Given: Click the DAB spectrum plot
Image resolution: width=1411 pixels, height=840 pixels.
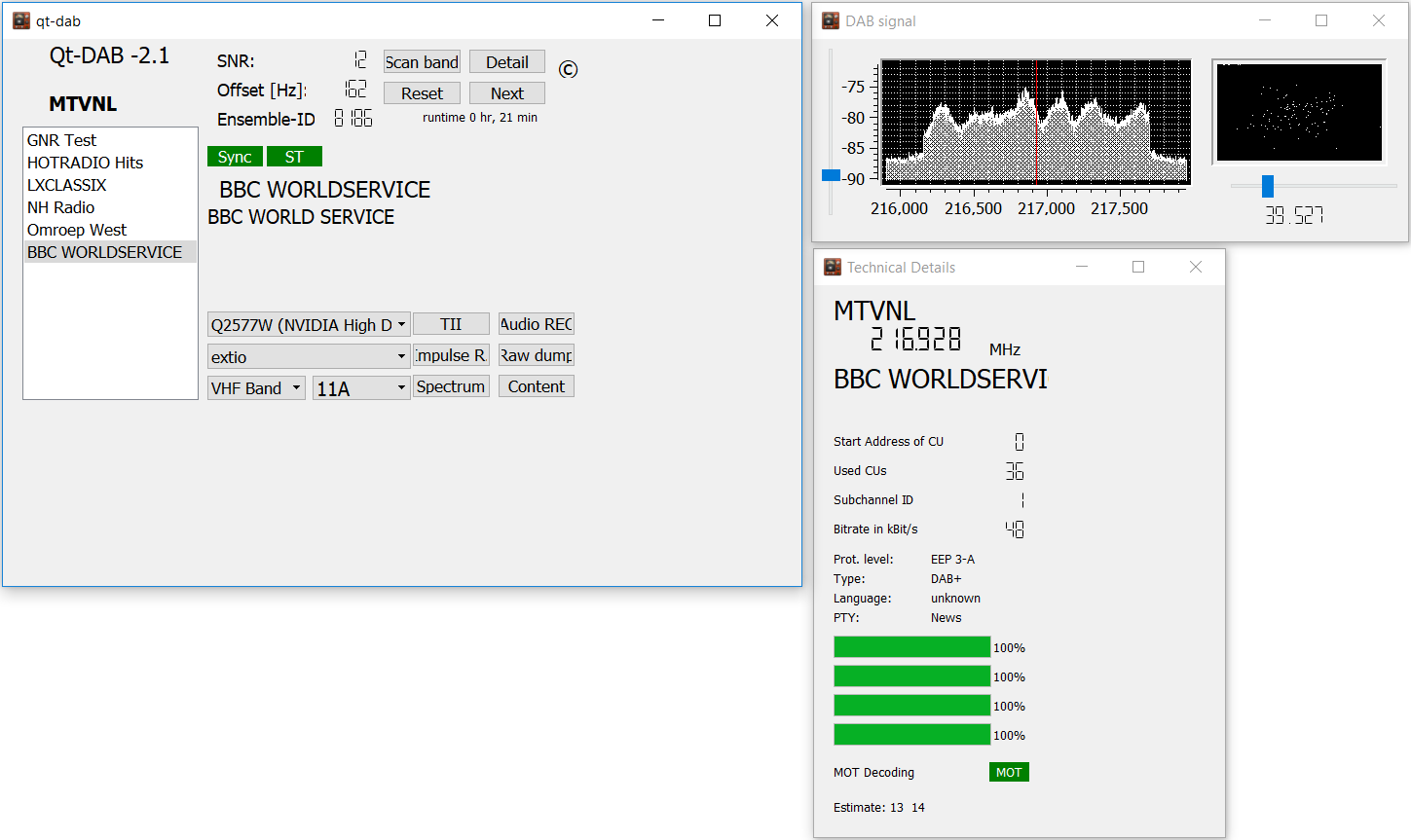Looking at the screenshot, I should click(x=1035, y=122).
